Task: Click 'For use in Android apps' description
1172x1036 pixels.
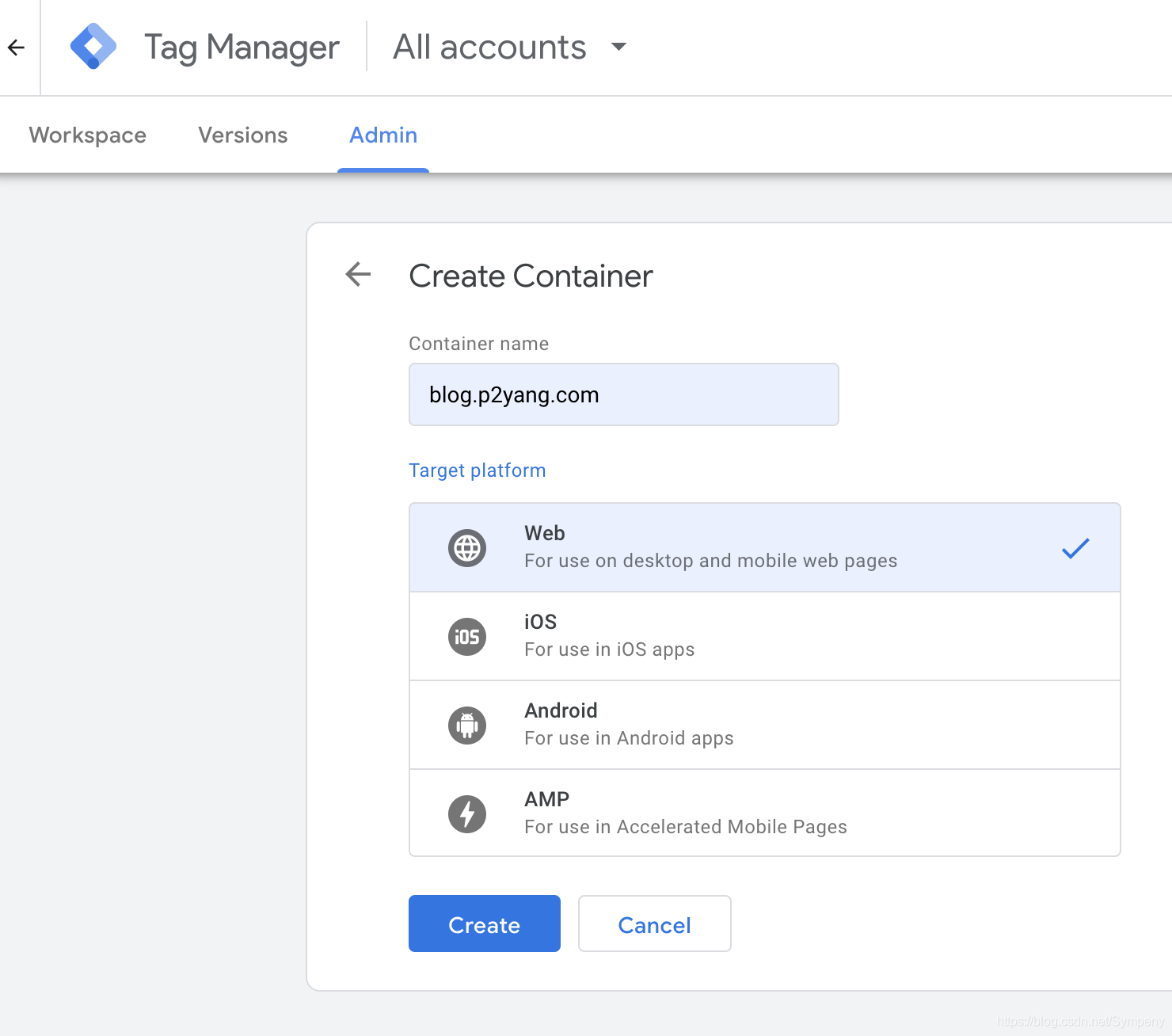Action: click(630, 738)
